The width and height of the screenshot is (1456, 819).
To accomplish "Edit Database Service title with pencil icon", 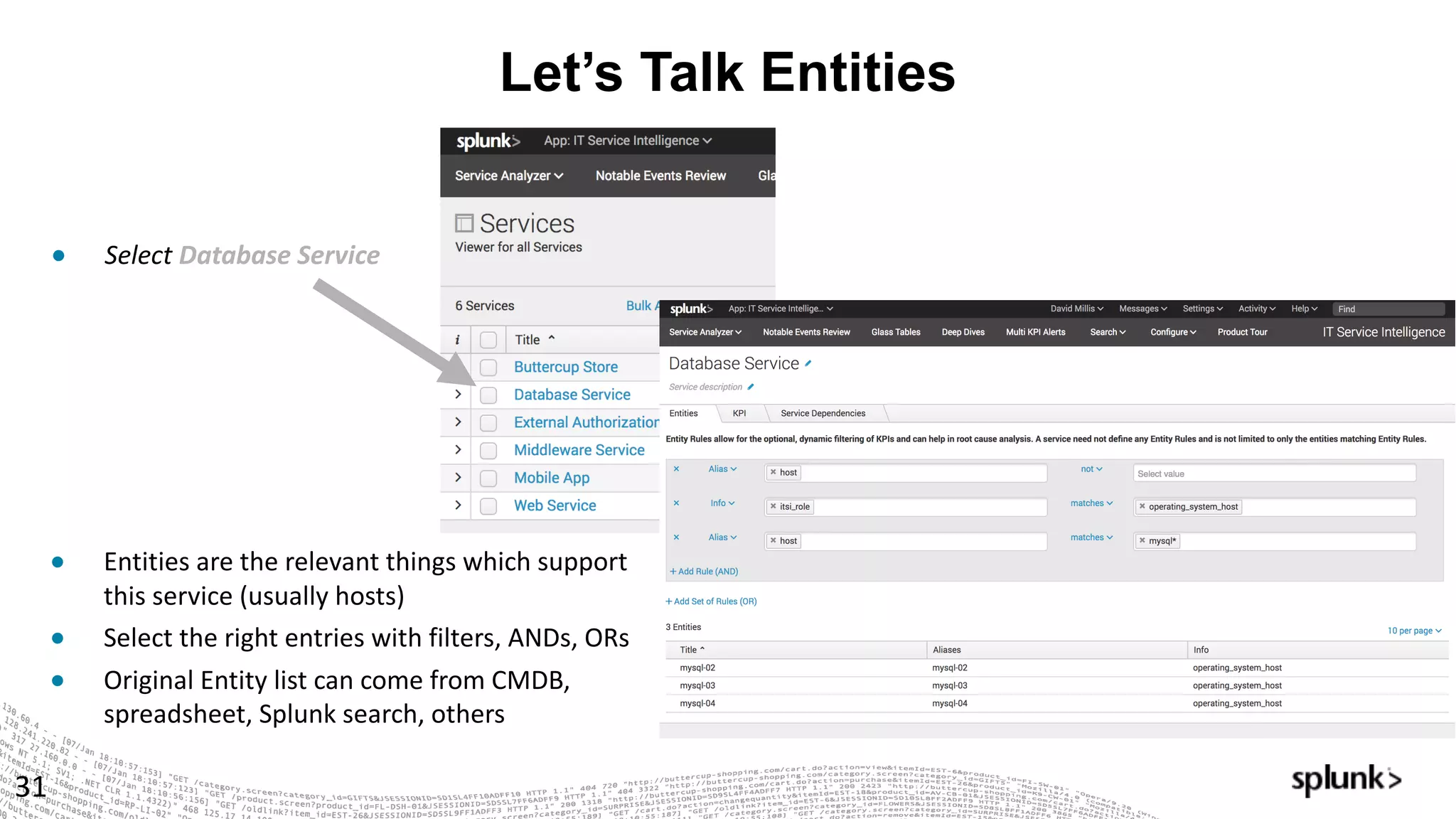I will click(x=808, y=363).
